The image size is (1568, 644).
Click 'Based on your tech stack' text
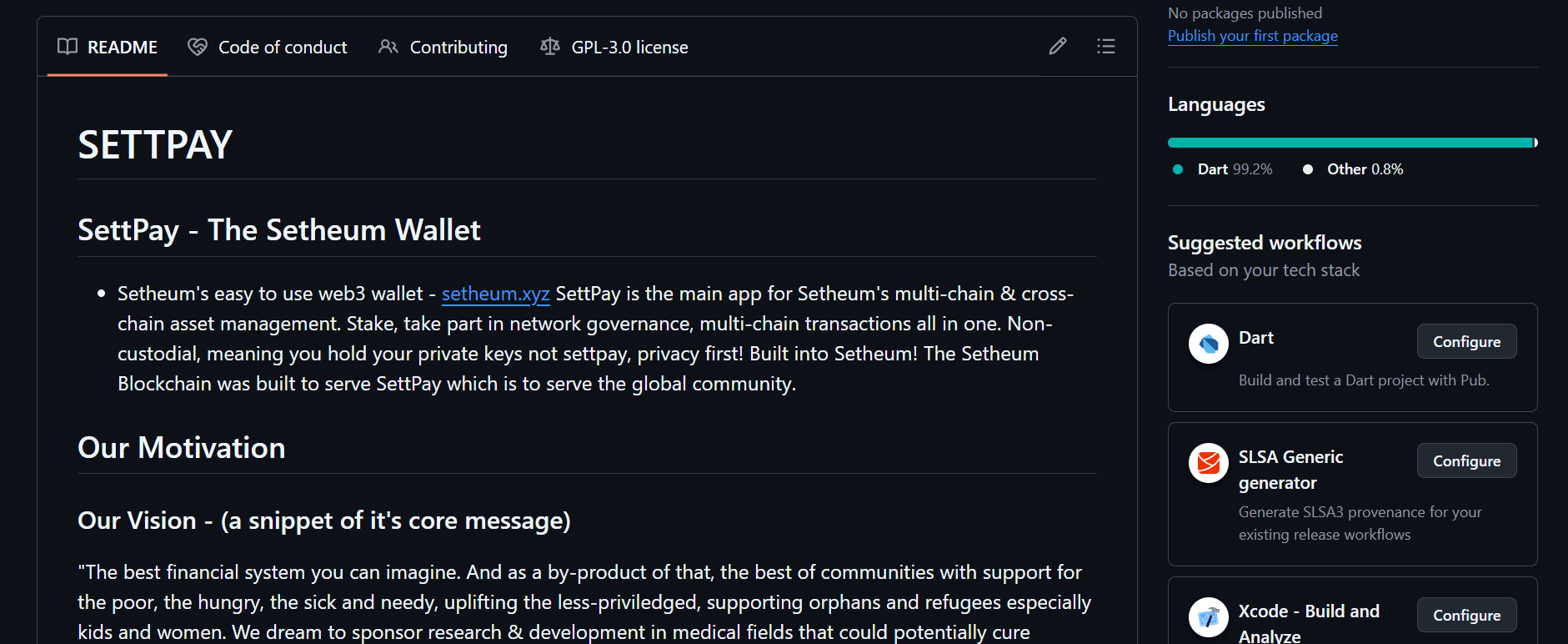pyautogui.click(x=1264, y=270)
